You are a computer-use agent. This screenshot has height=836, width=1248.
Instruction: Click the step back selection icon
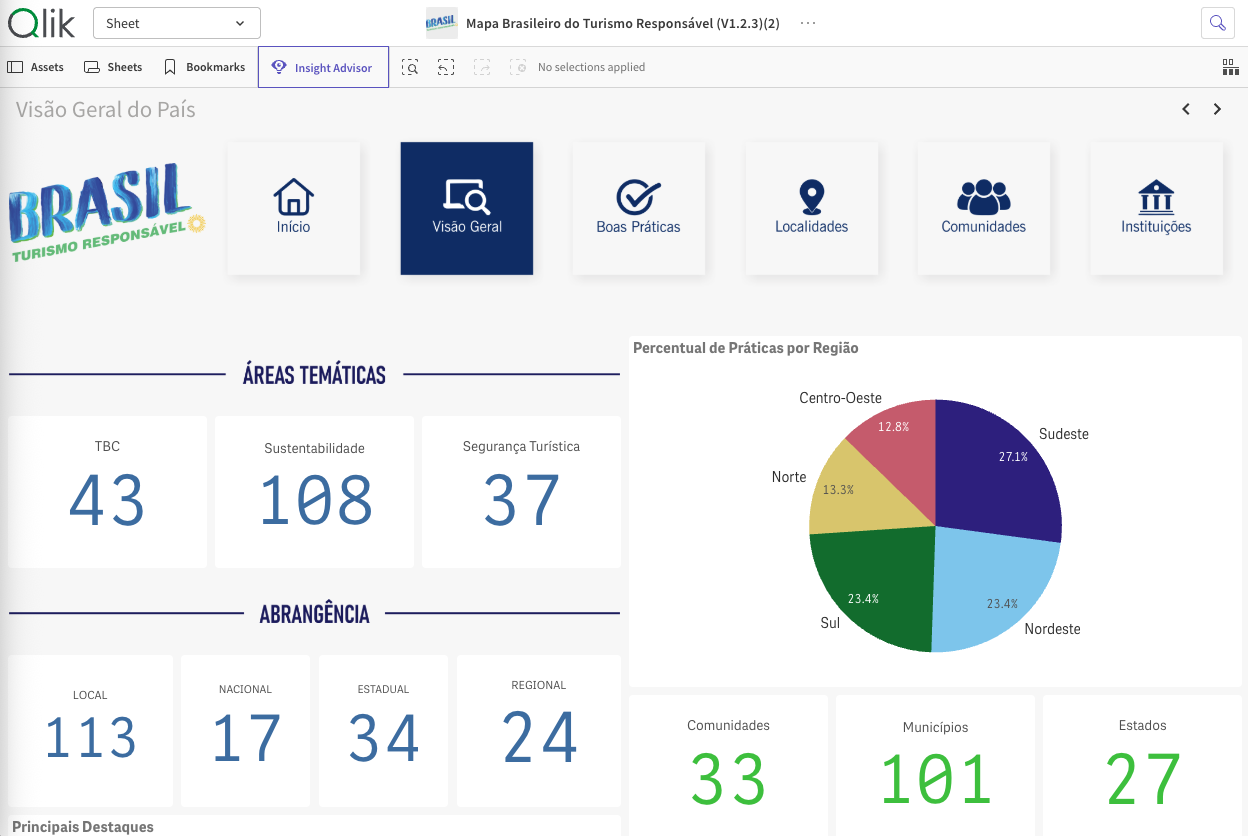tap(446, 67)
